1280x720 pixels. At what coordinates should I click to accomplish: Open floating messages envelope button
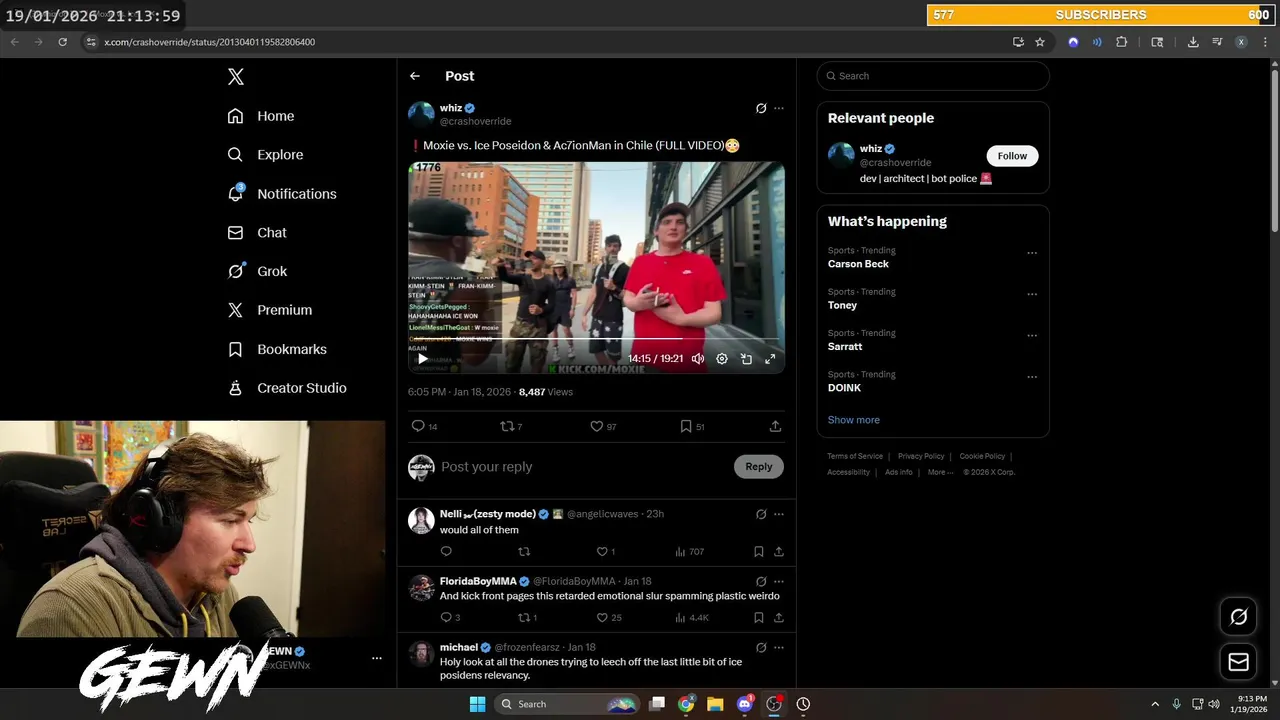(1238, 662)
